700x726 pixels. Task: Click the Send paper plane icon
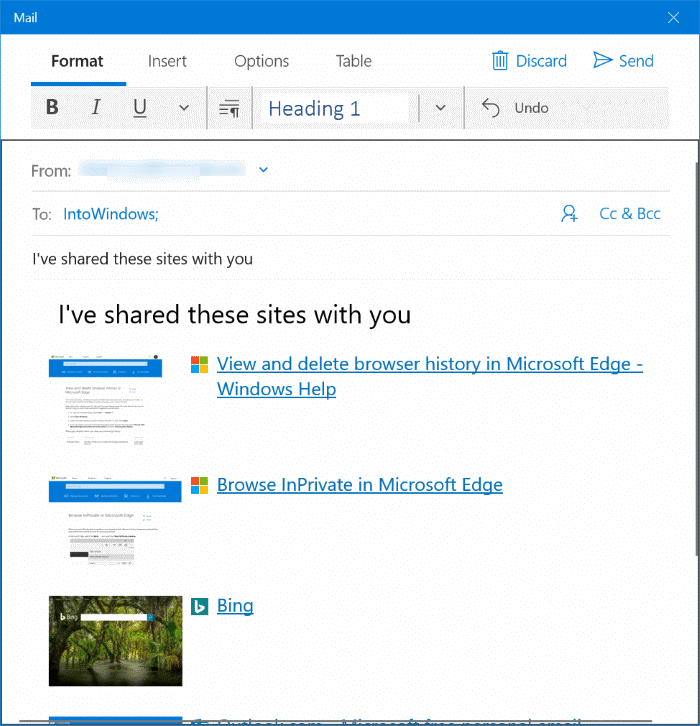pos(603,60)
